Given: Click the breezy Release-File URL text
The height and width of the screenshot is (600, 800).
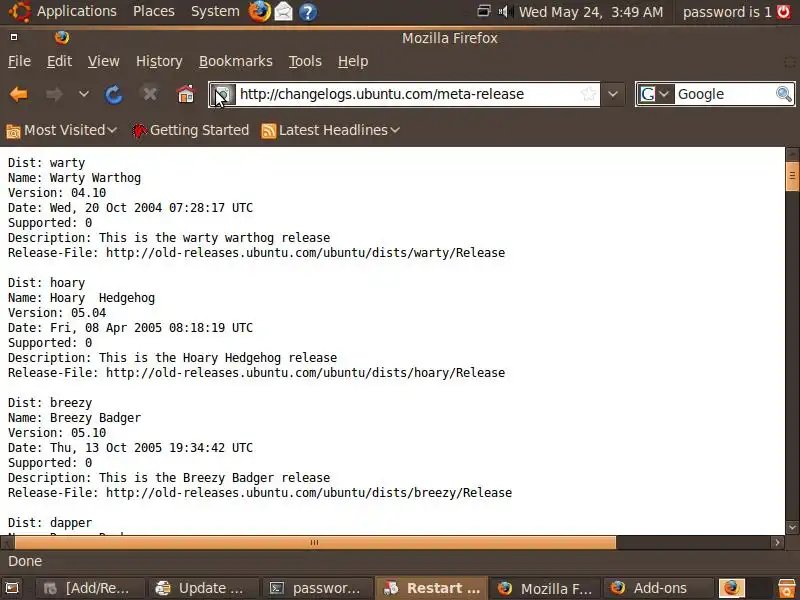Looking at the screenshot, I should tap(309, 493).
